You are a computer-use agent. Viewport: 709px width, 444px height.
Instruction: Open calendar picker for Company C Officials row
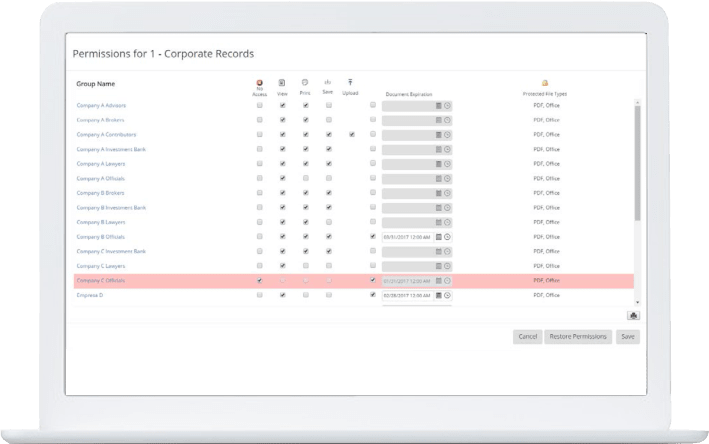coord(438,281)
